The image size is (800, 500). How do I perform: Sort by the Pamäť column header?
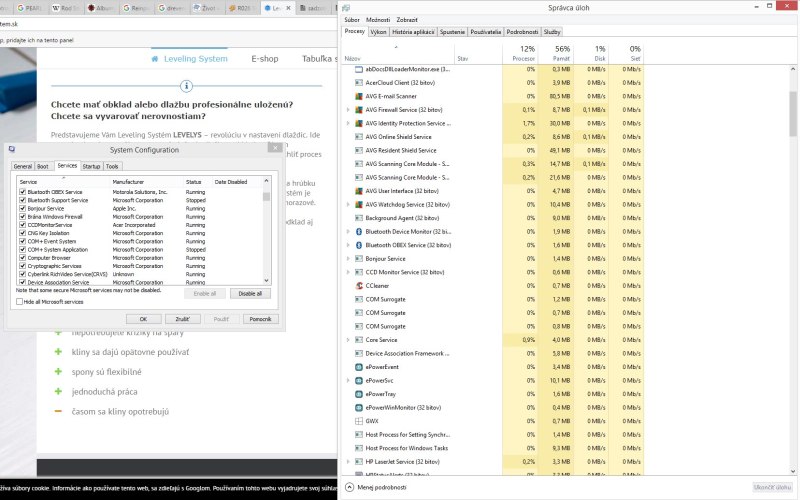[x=556, y=53]
